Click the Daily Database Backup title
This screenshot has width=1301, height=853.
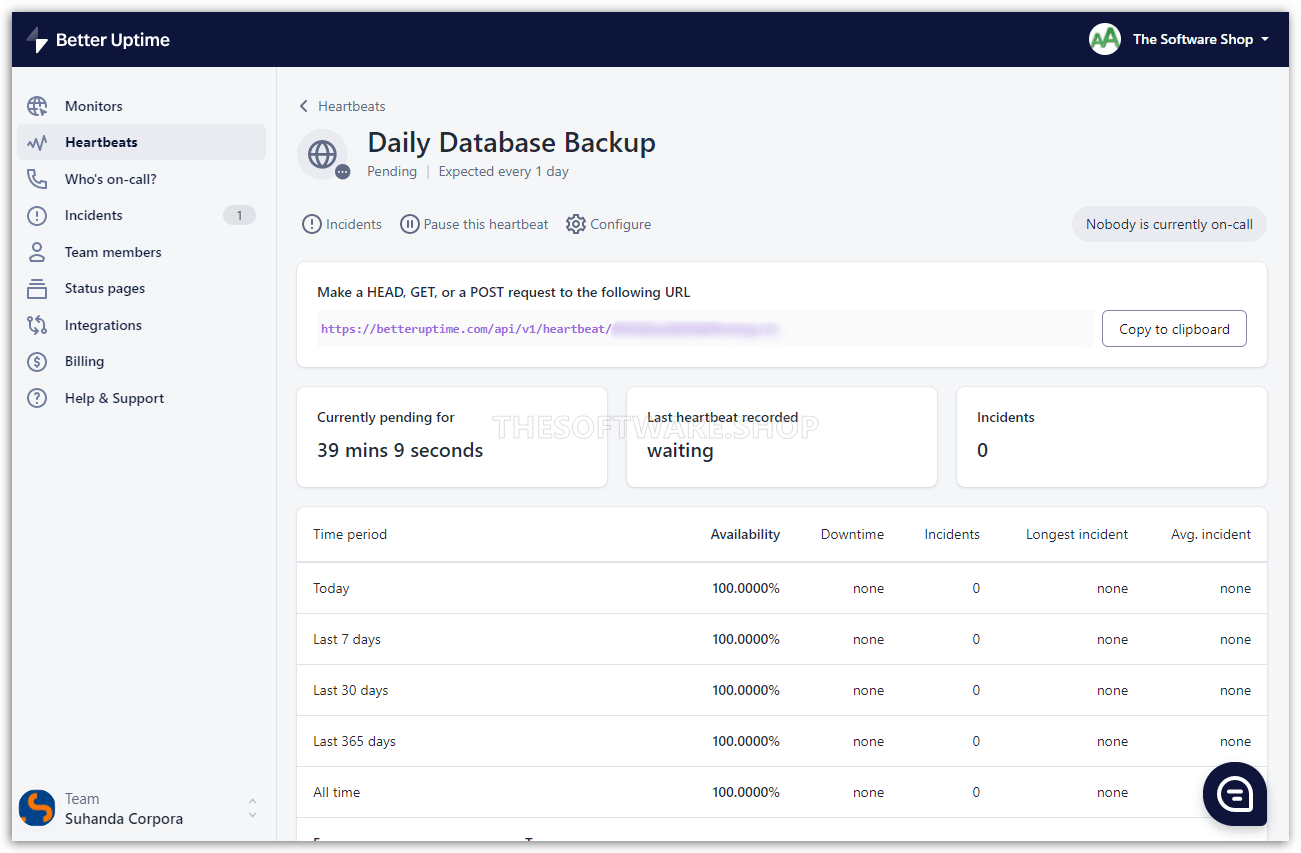(512, 142)
